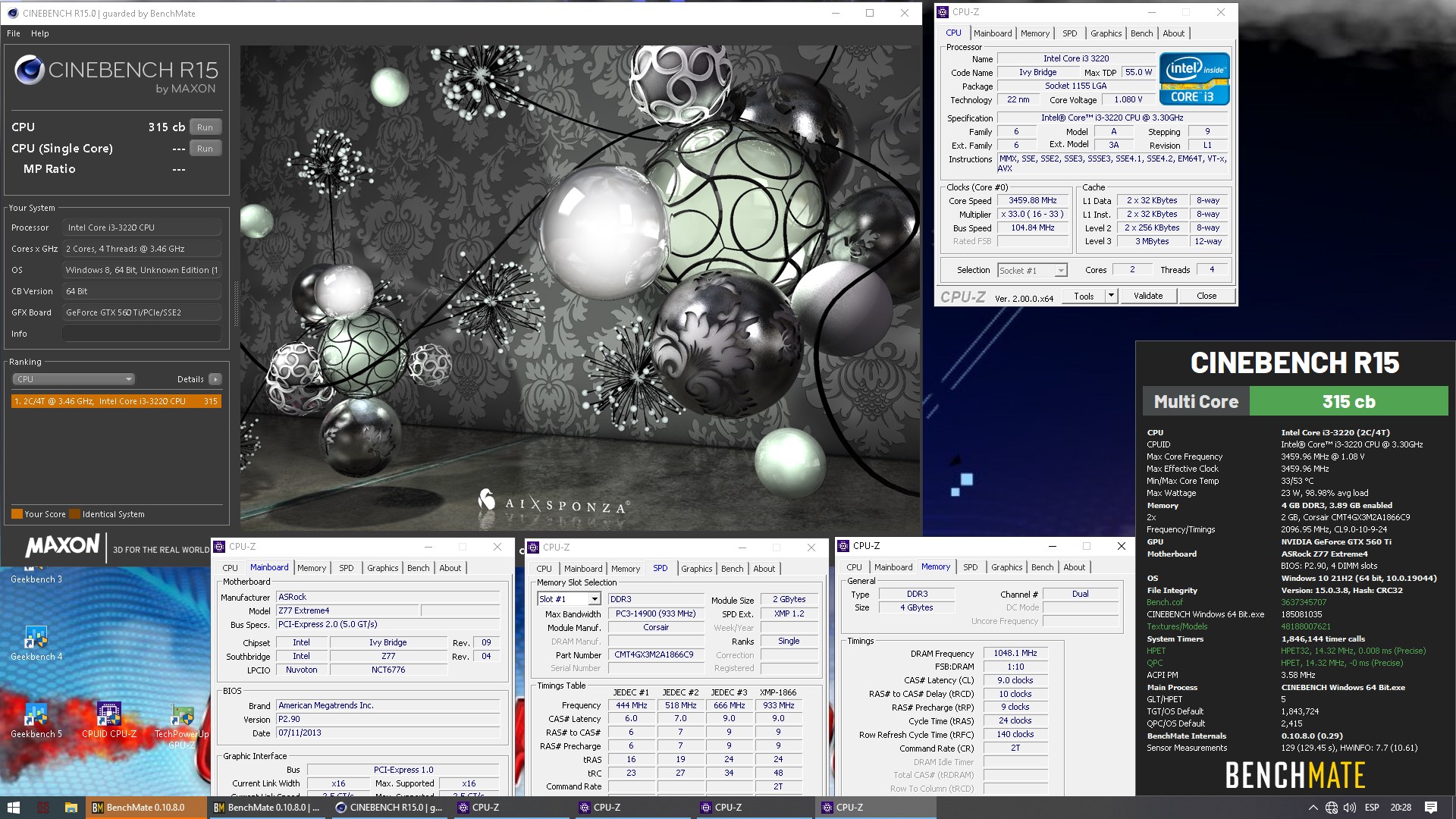In the CPU-Z CPU tab window, open Graphics tab
The image size is (1456, 819).
1106,33
